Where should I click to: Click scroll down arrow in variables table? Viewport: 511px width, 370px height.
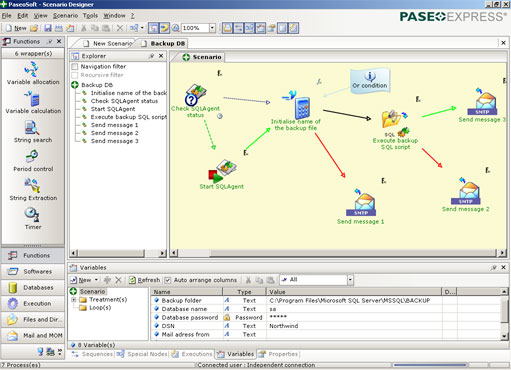504,336
